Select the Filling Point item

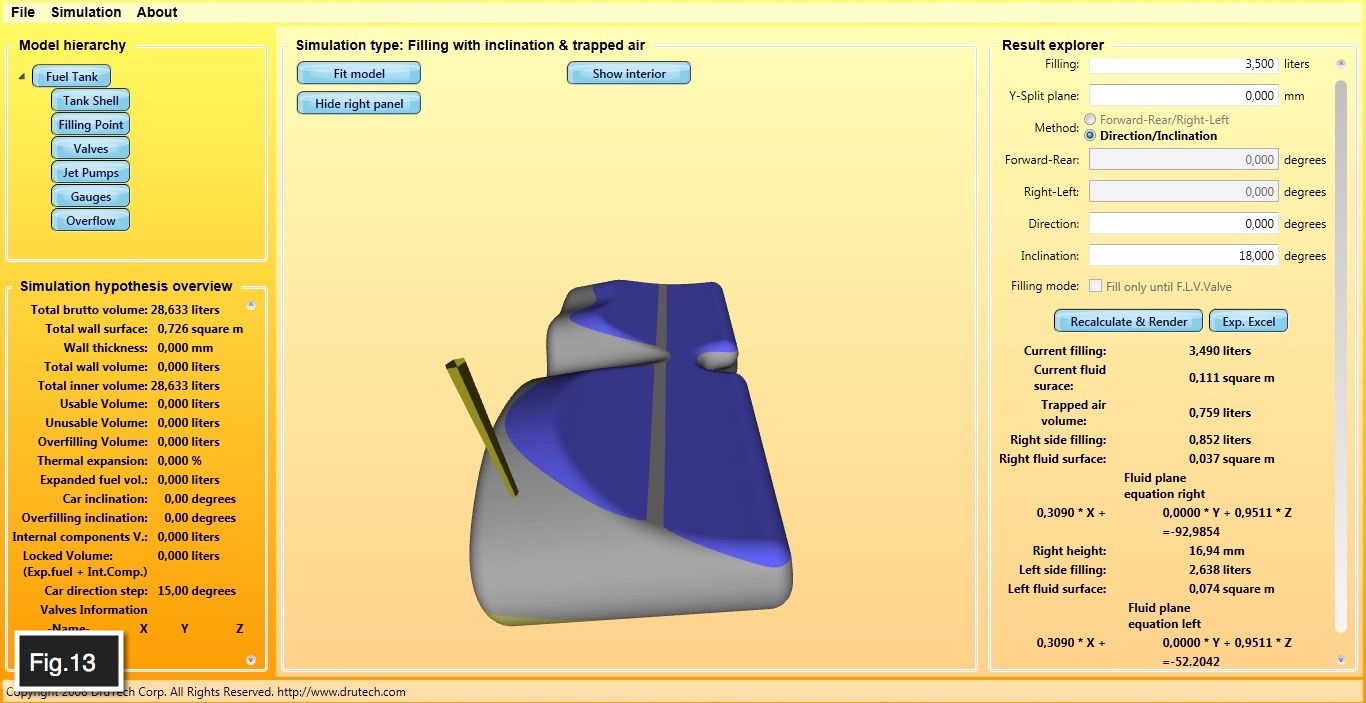point(90,125)
